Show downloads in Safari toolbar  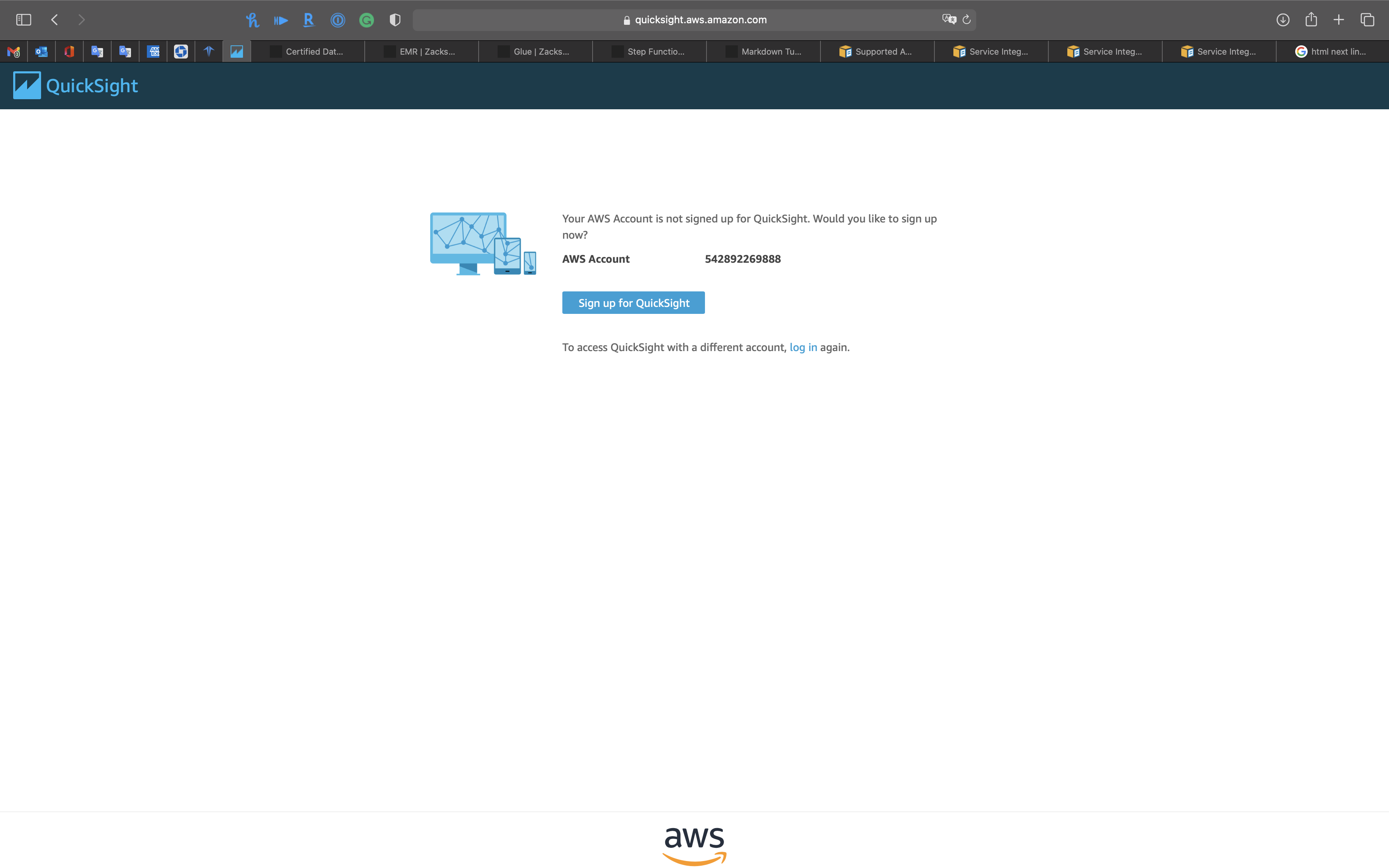tap(1283, 20)
